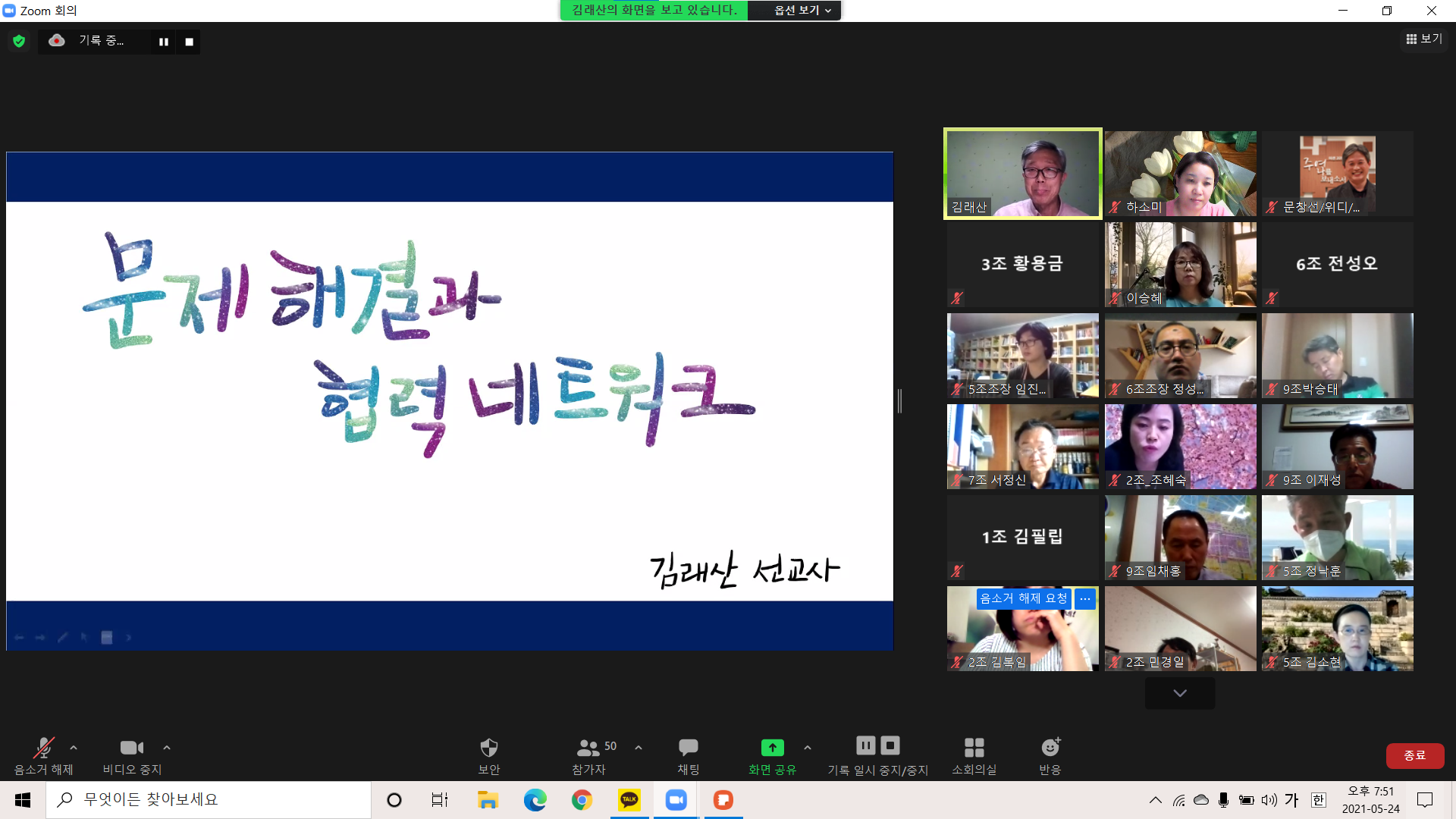Open the Reactions (반응) menu
The width and height of the screenshot is (1456, 819).
(x=1050, y=748)
